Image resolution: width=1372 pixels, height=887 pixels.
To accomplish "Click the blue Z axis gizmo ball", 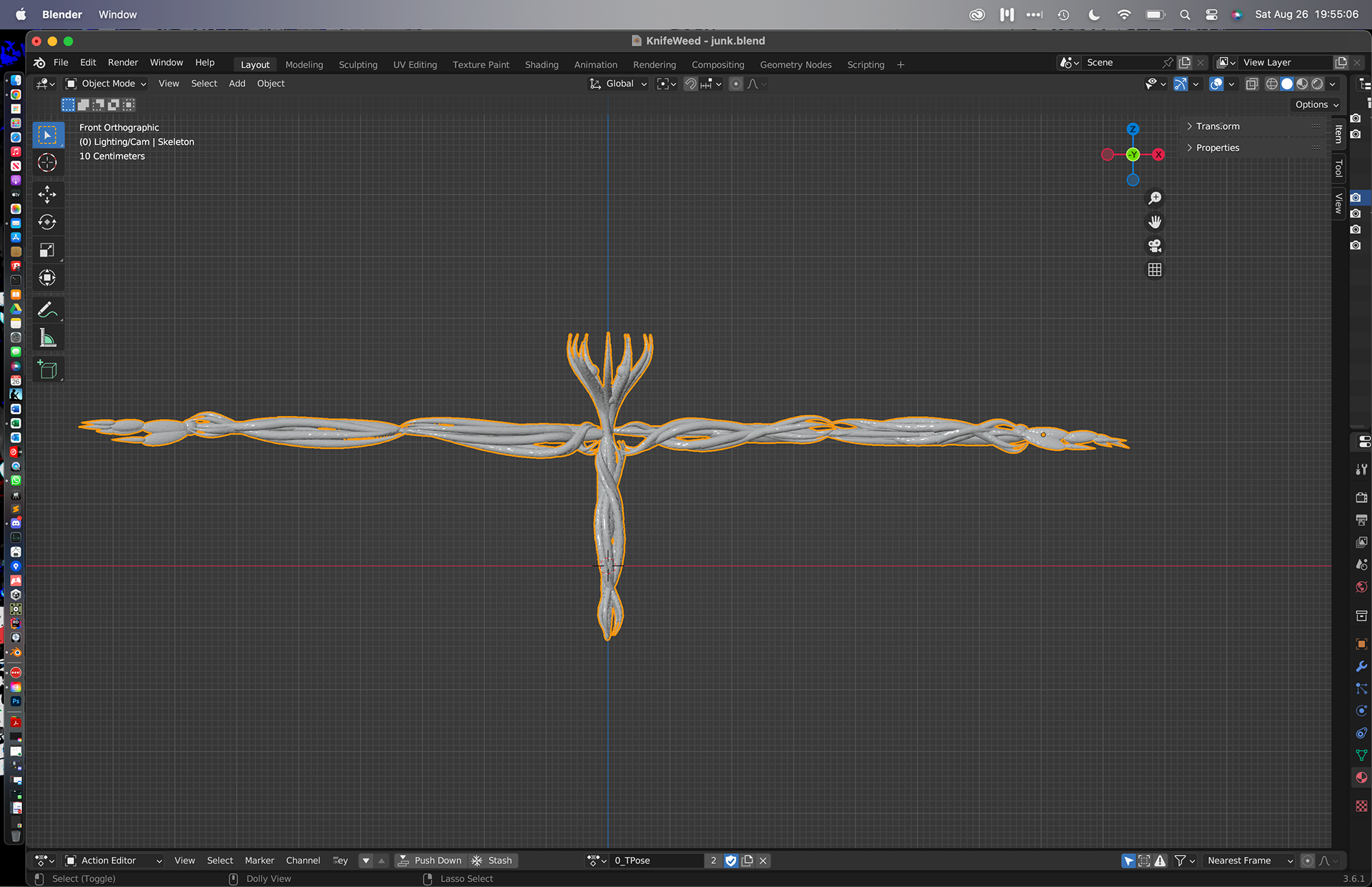I will click(x=1133, y=129).
